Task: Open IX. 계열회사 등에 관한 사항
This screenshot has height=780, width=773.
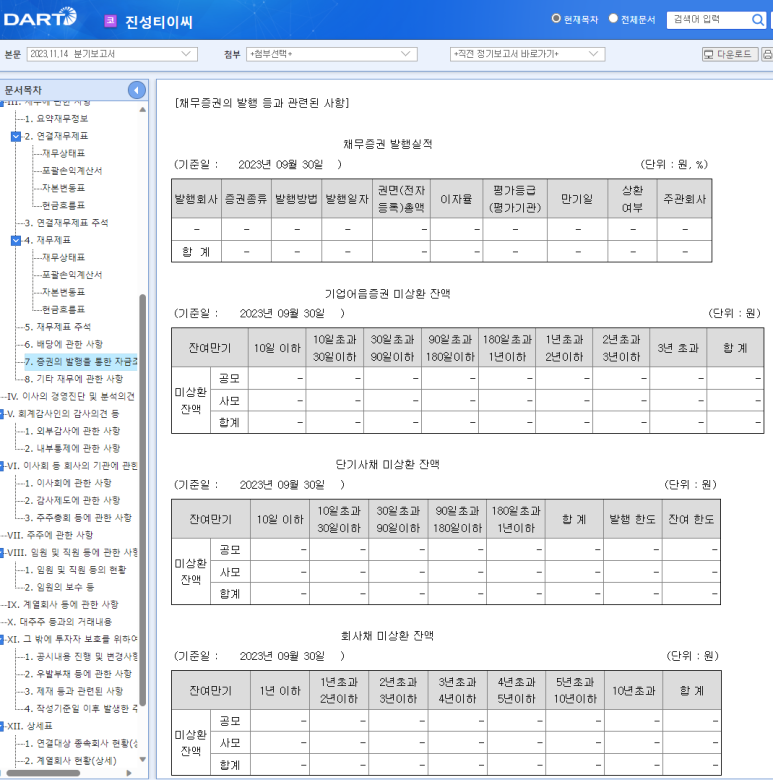Action: coord(63,604)
